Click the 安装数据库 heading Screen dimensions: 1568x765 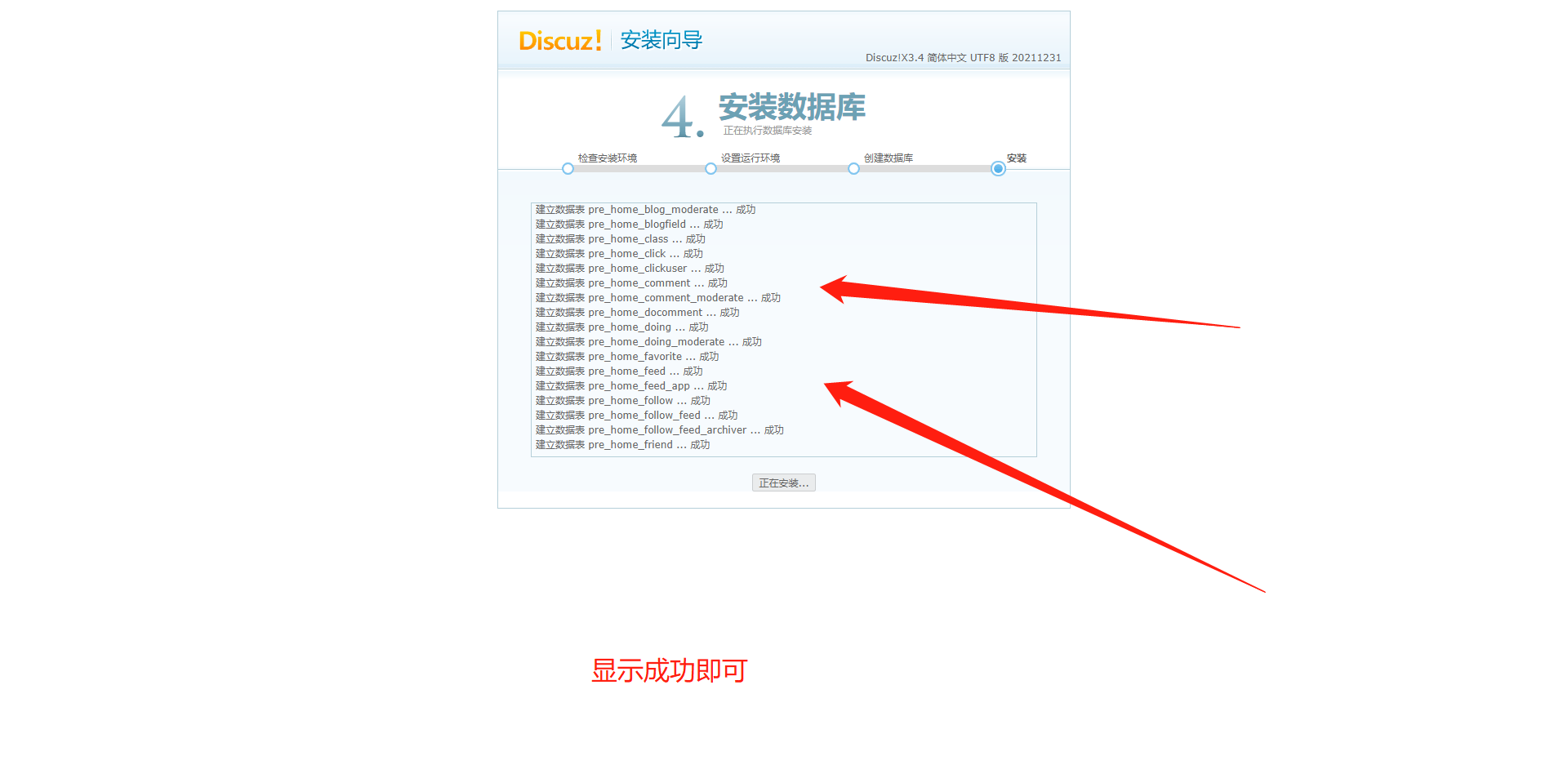(x=792, y=107)
